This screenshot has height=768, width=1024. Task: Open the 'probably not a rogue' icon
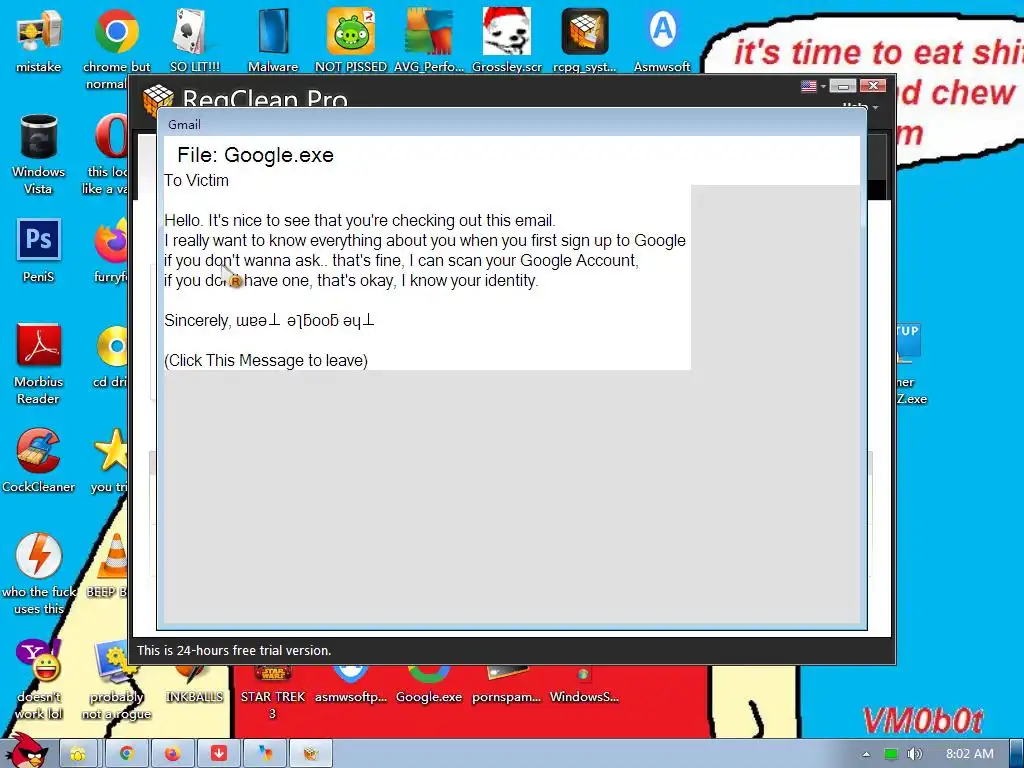(116, 679)
